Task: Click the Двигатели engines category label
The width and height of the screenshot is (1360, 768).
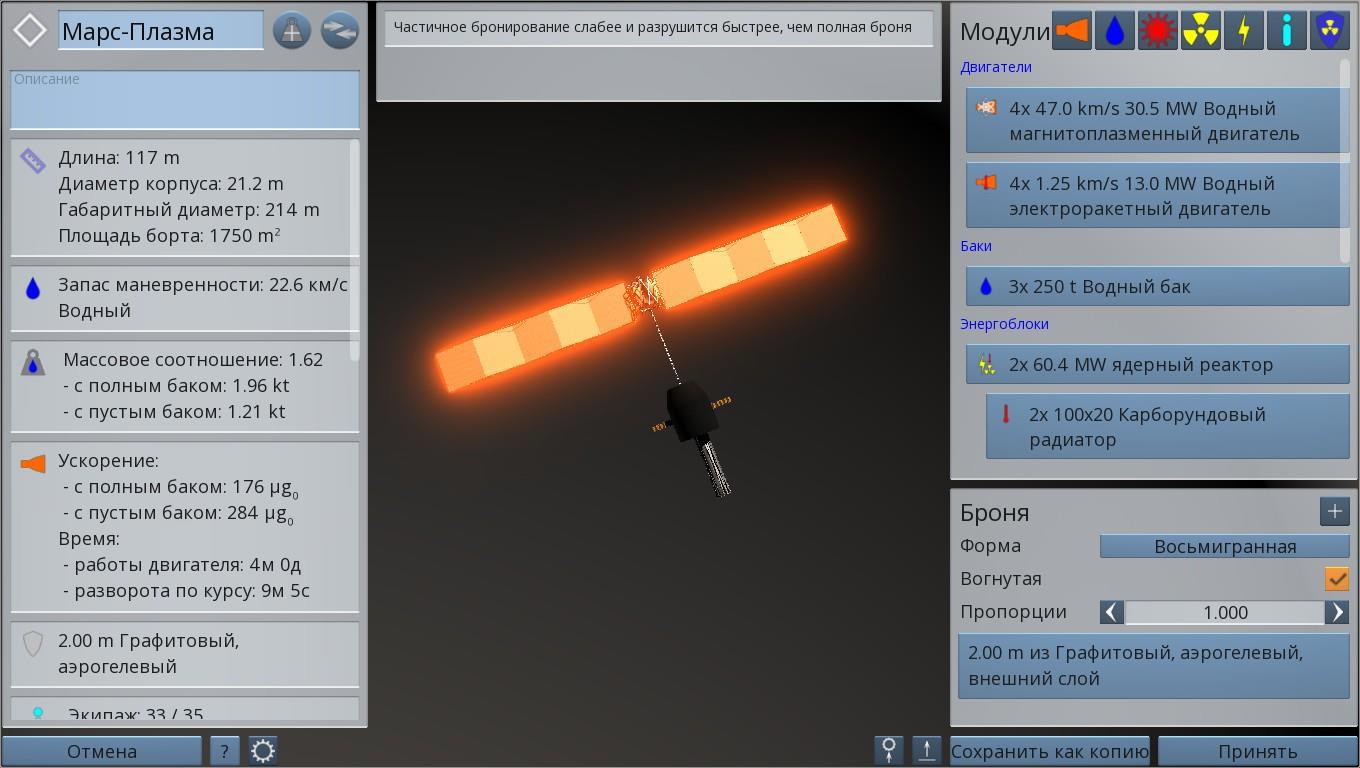Action: pyautogui.click(x=995, y=67)
